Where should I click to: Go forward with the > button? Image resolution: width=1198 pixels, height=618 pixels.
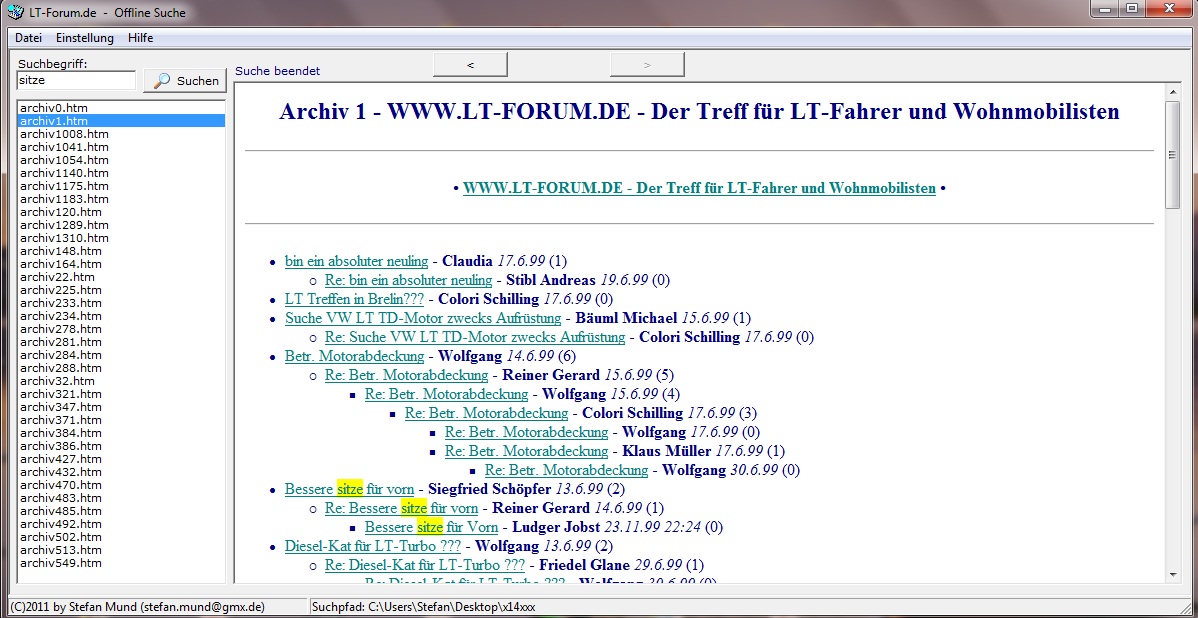[647, 65]
